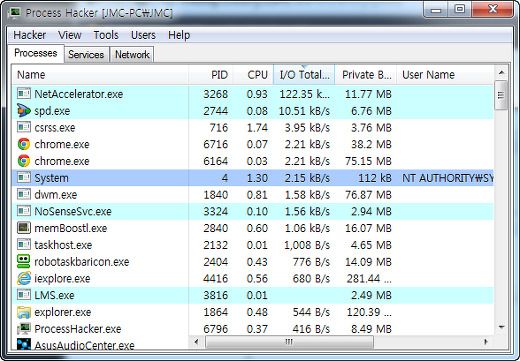Viewport: 520px width, 361px height.
Task: Open the Tools menu
Action: click(106, 35)
